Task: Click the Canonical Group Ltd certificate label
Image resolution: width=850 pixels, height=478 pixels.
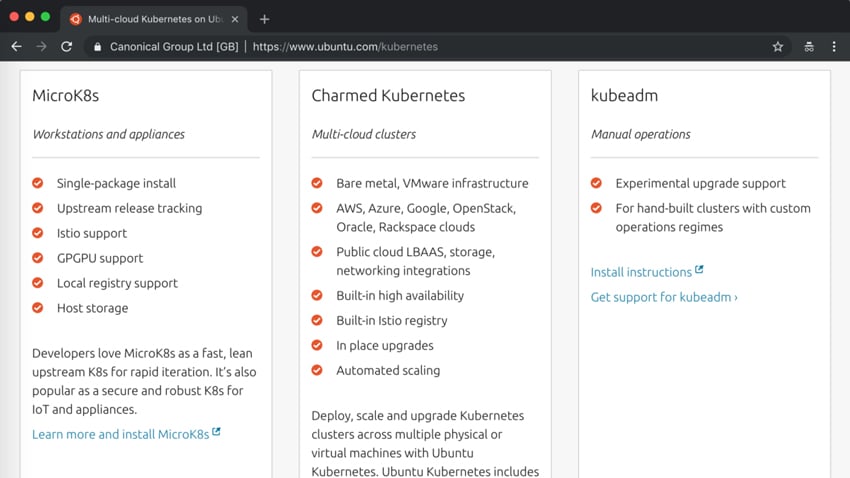Action: tap(174, 47)
